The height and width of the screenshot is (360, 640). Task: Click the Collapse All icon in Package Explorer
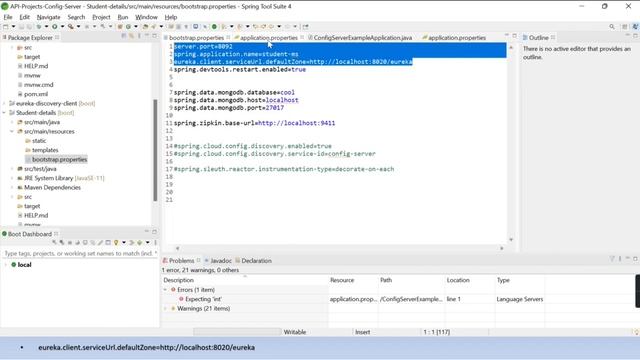pos(124,37)
